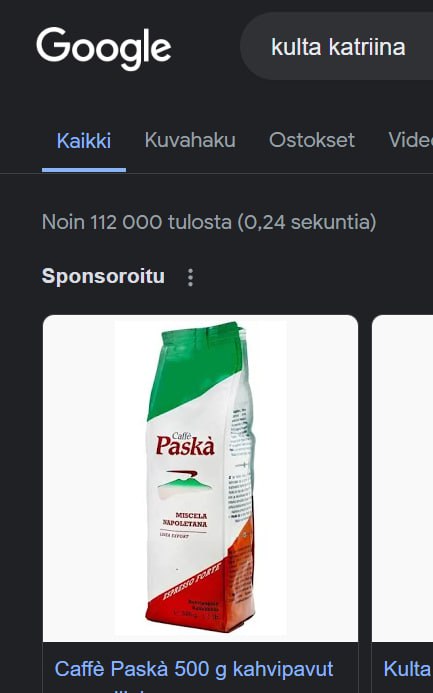Click the second sponsored product's image area
433x693 pixels.
coord(403,478)
